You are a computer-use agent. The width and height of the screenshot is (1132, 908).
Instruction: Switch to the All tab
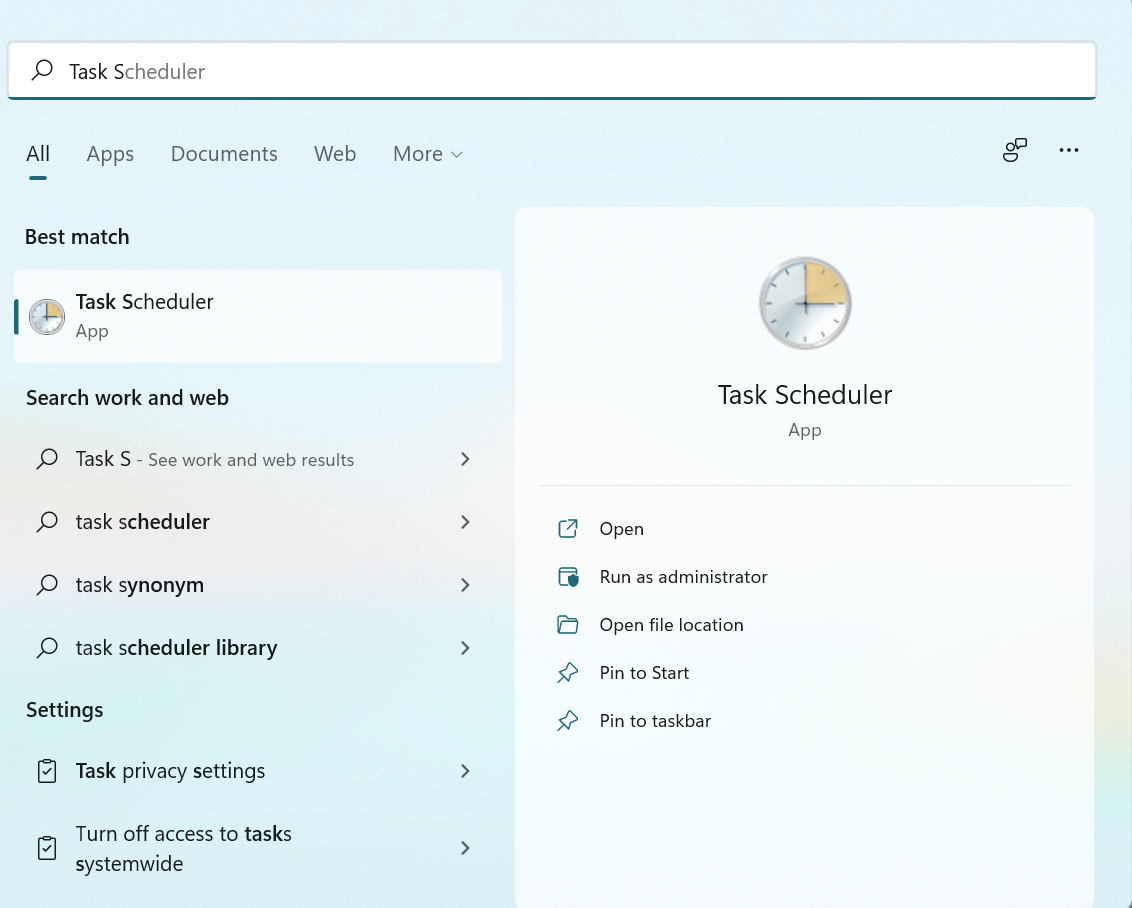38,154
